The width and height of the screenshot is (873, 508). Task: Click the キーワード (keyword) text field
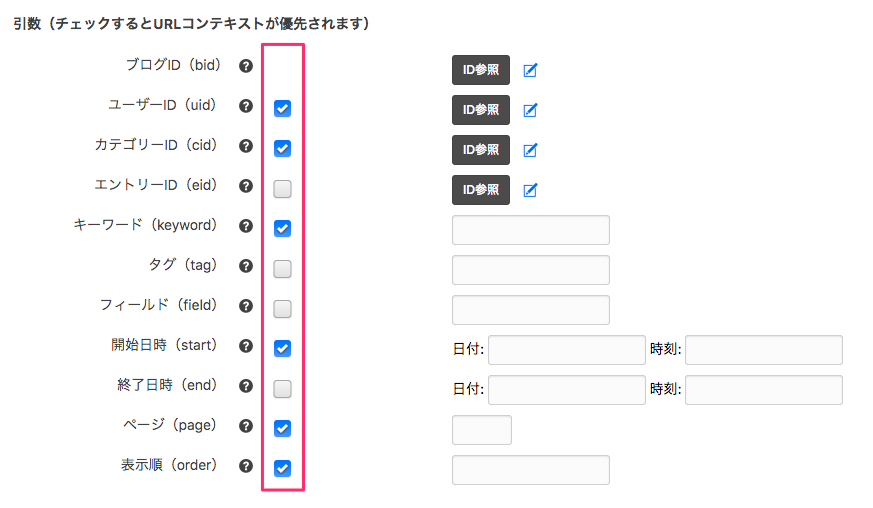(x=530, y=230)
